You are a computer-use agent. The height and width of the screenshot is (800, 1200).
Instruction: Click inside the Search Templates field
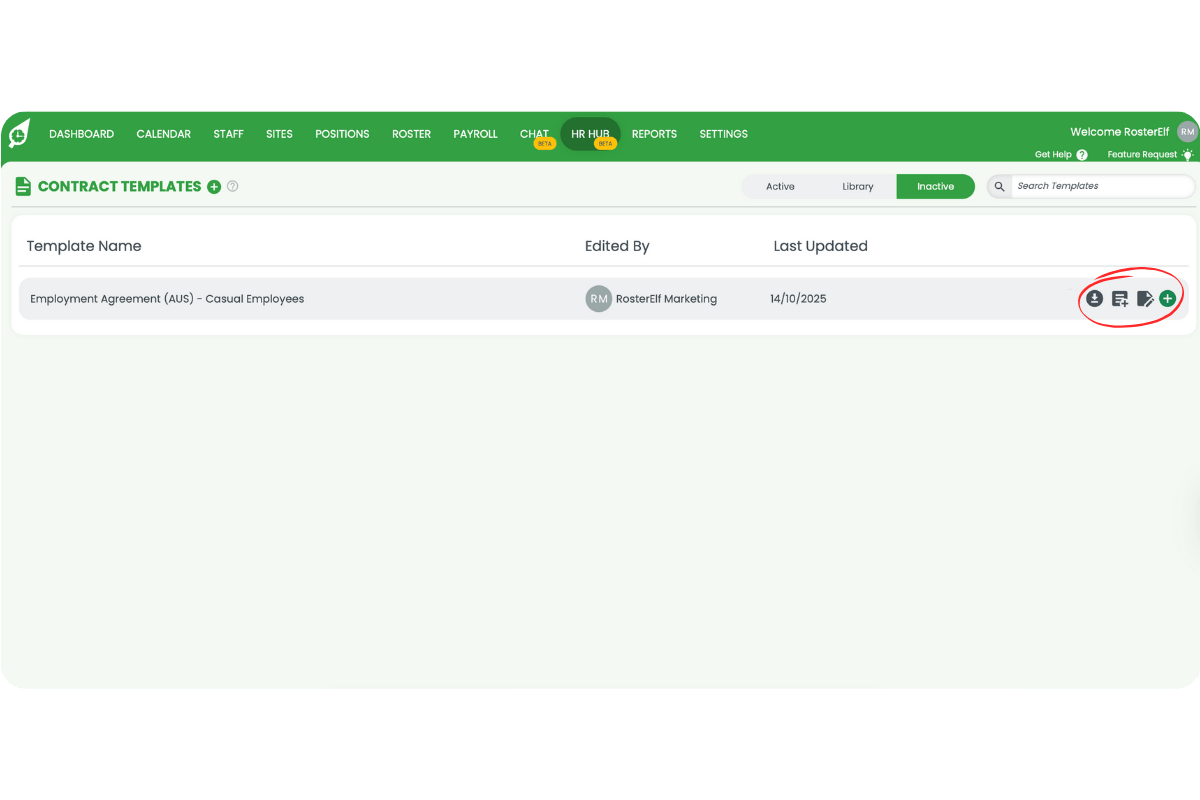(x=1090, y=186)
